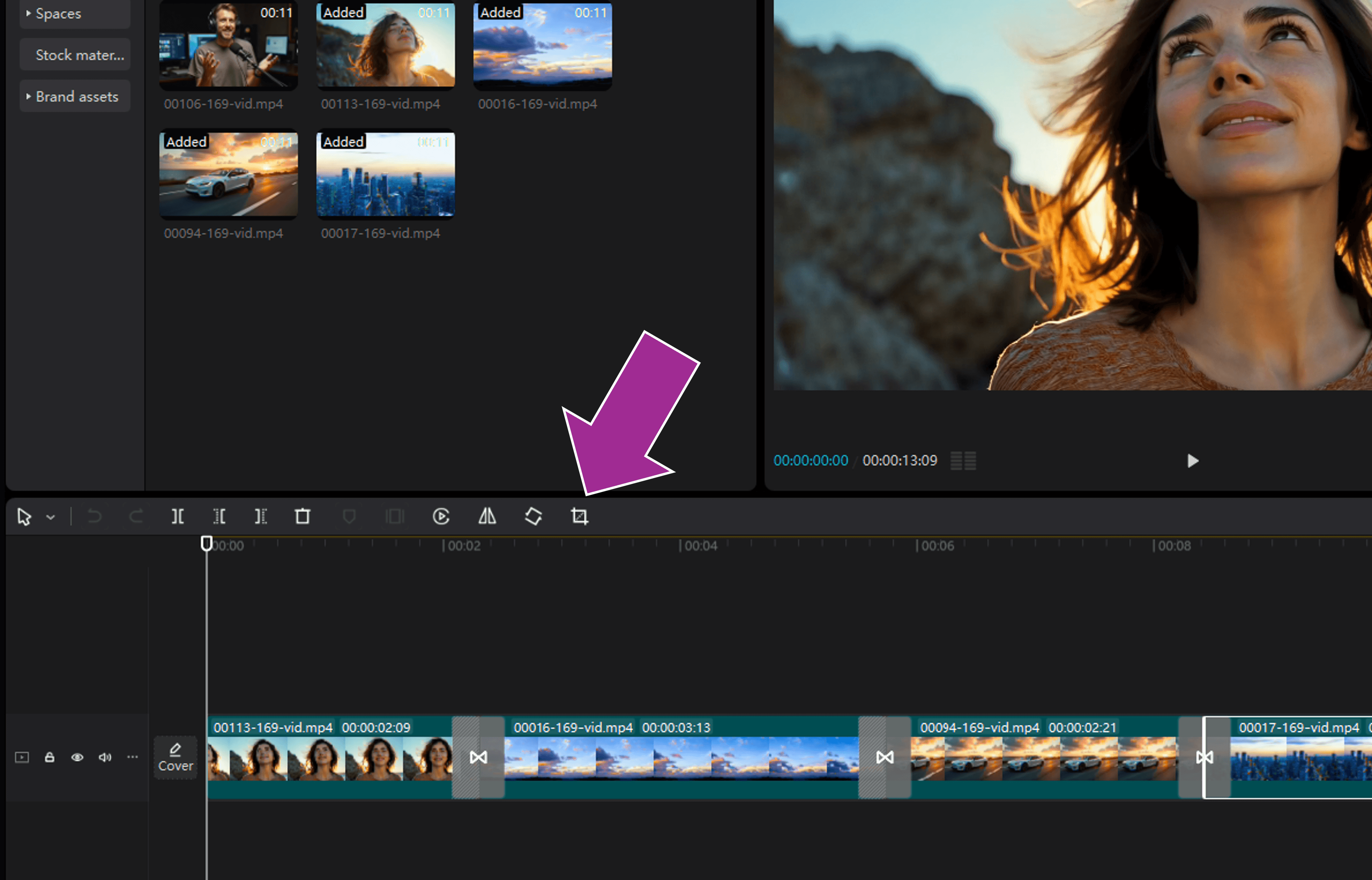Hide the video track with the eye icon

point(77,757)
